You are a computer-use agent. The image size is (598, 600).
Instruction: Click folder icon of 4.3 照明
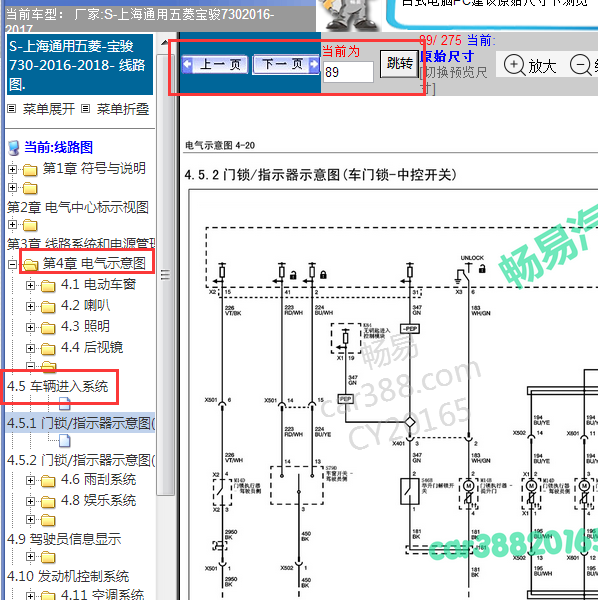point(48,328)
